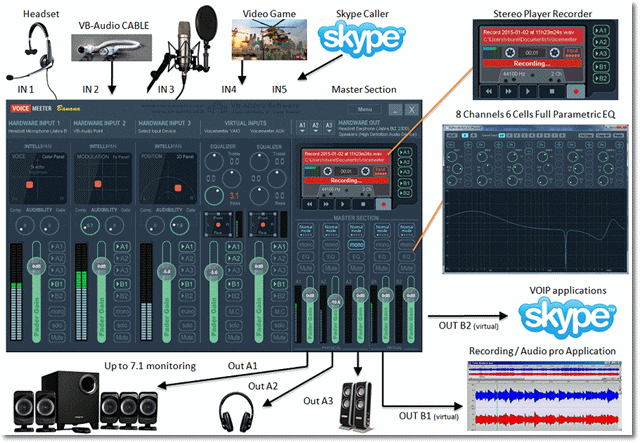The image size is (640, 443).
Task: Toggle M.C on Voicemeeter VAIO strip
Action: 233,312
